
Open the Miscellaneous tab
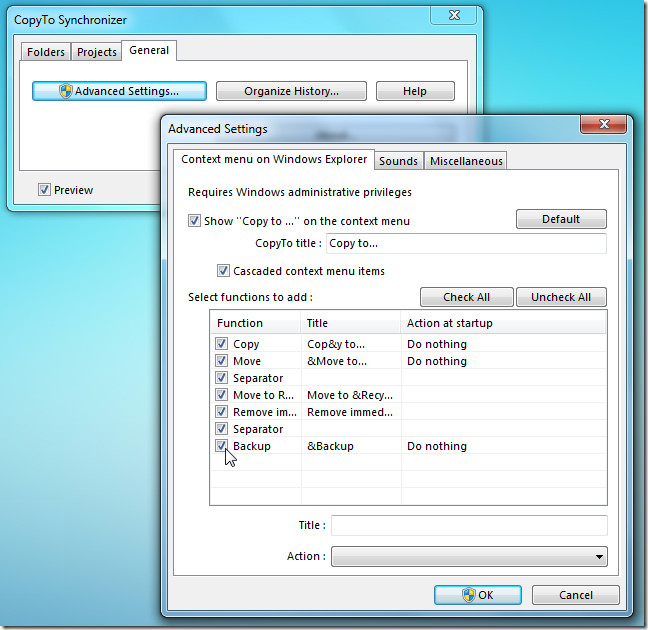pyautogui.click(x=466, y=161)
